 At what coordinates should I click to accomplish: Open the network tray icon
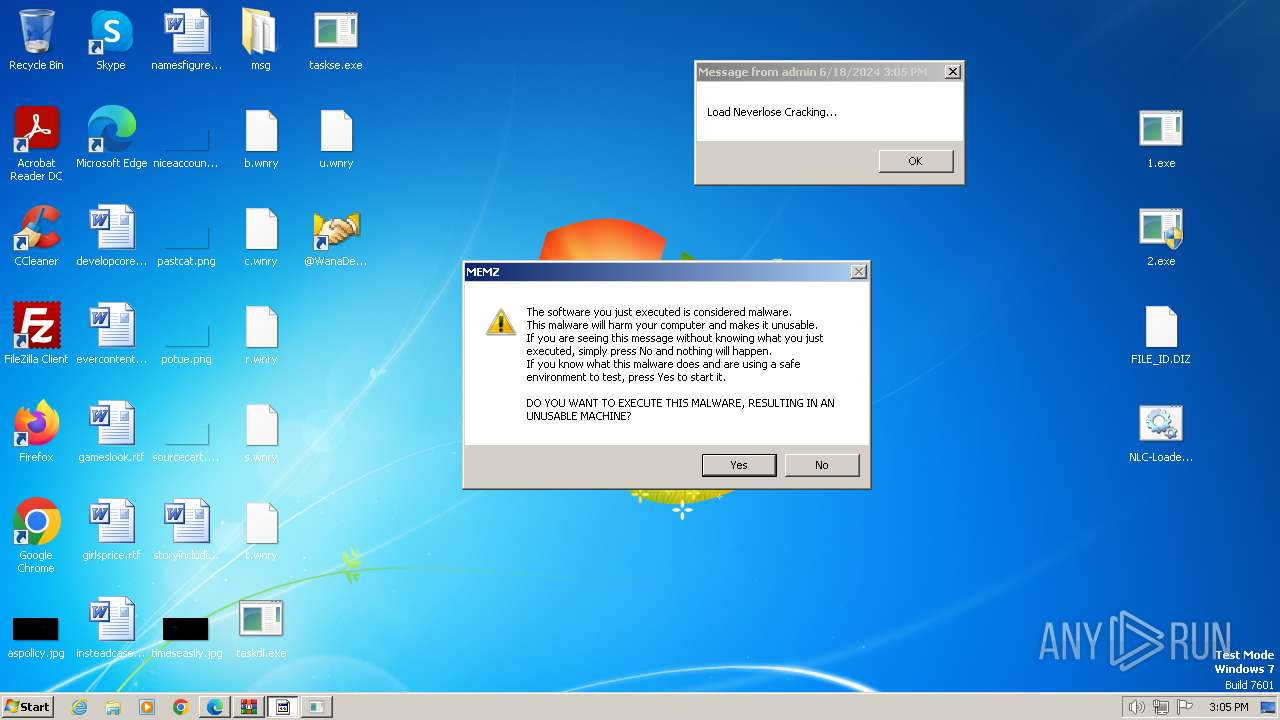1161,707
